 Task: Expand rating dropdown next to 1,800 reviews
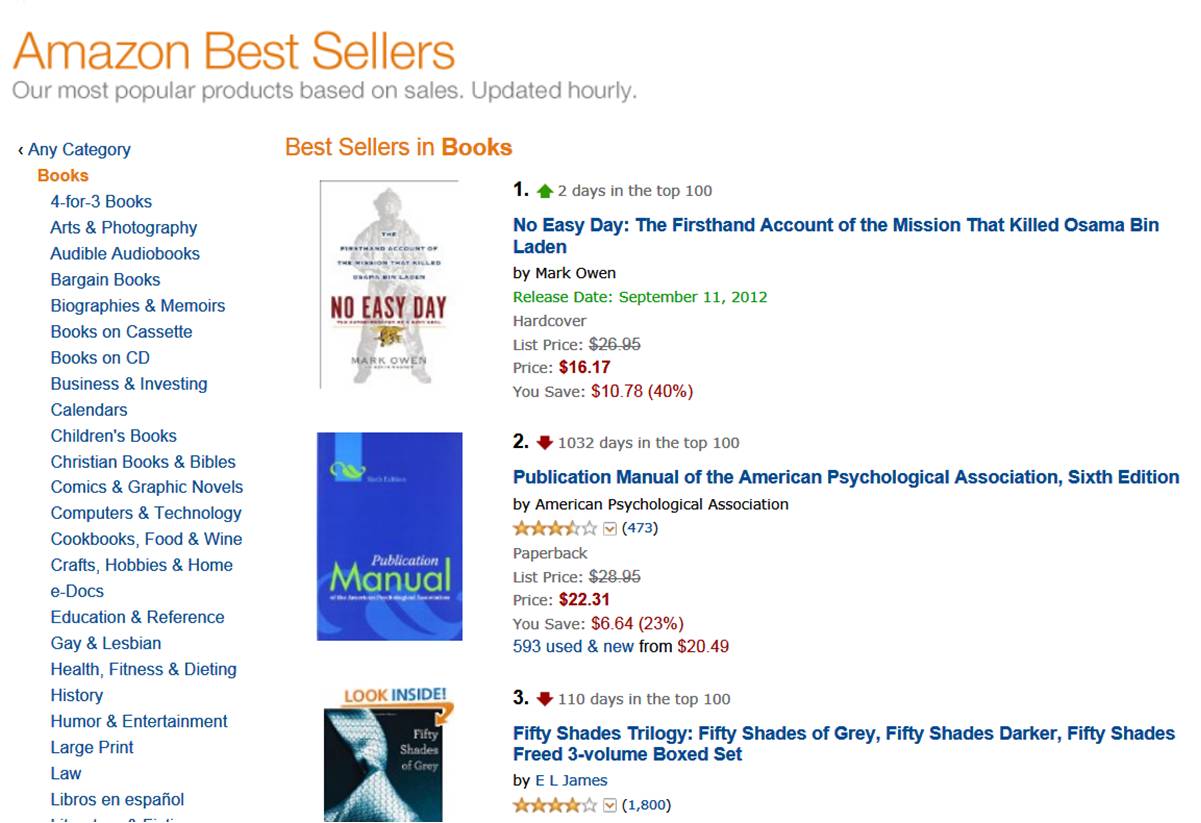(x=610, y=805)
